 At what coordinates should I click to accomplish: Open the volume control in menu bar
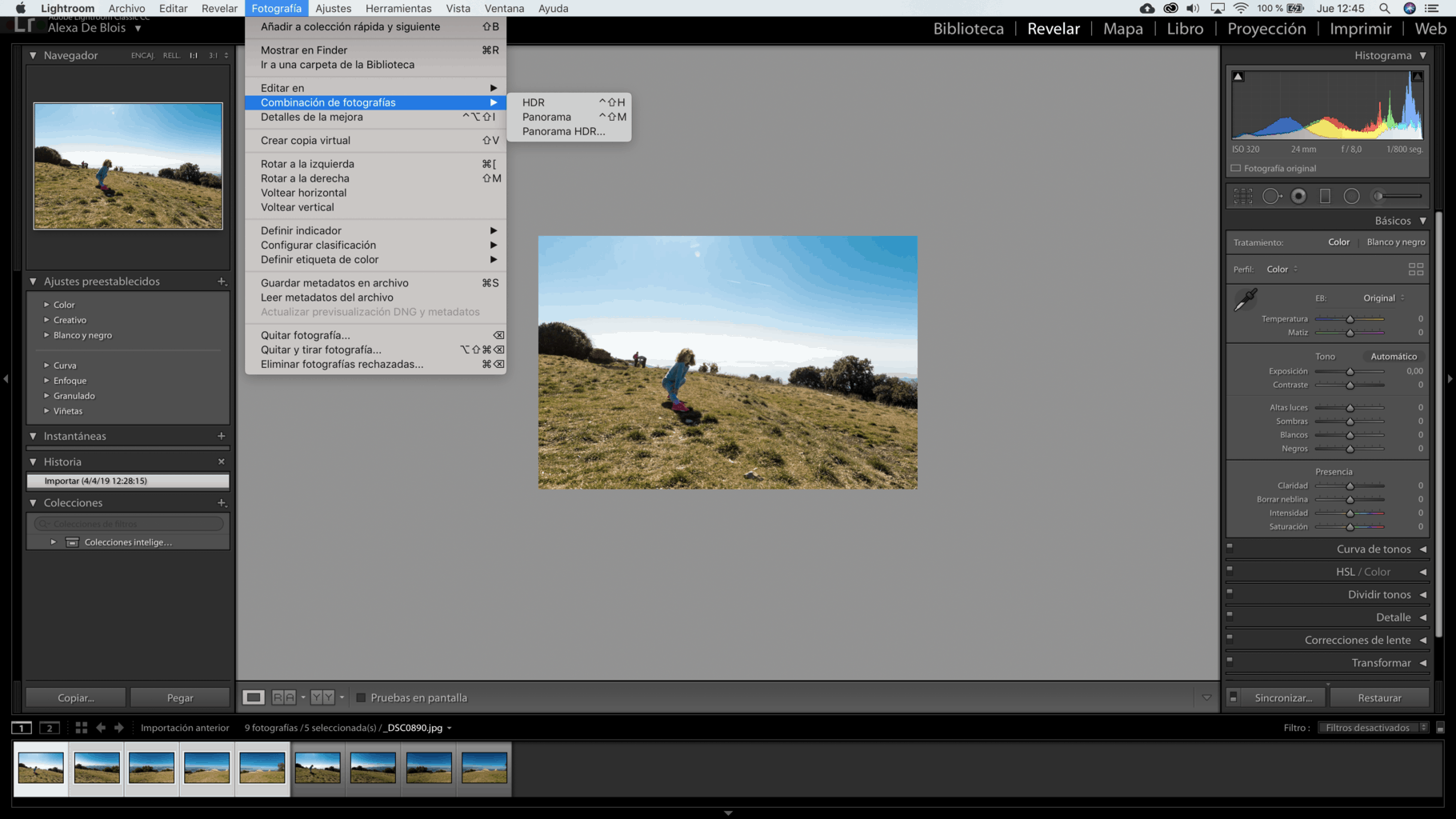coord(1193,8)
